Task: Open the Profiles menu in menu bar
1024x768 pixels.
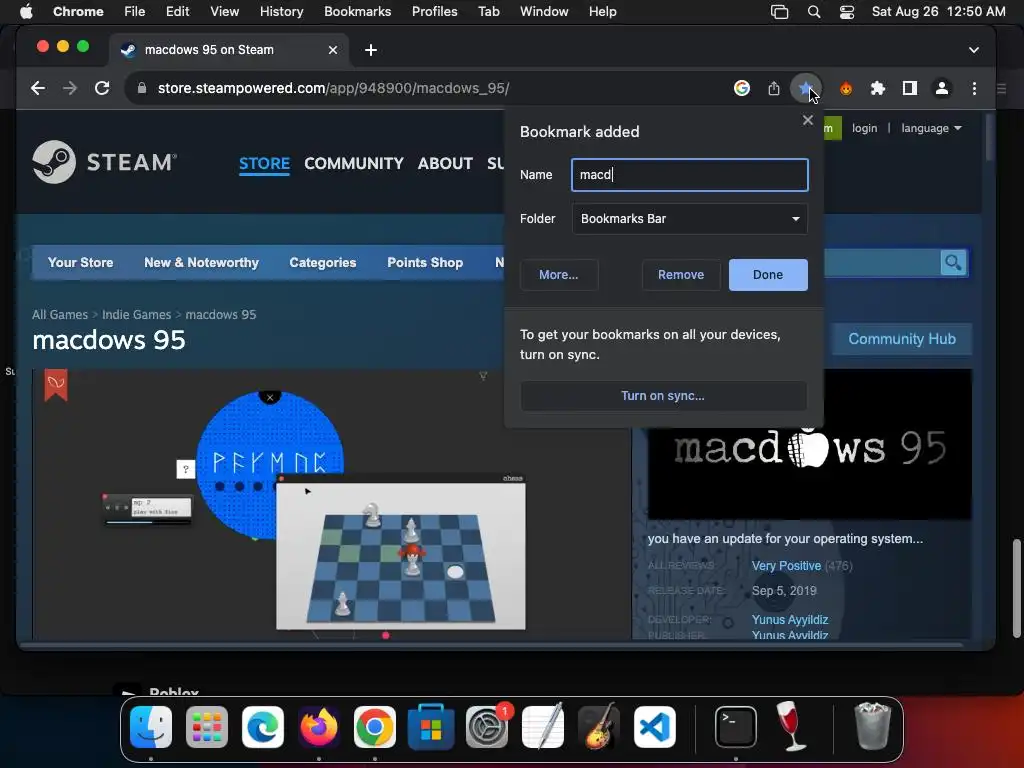Action: (434, 12)
